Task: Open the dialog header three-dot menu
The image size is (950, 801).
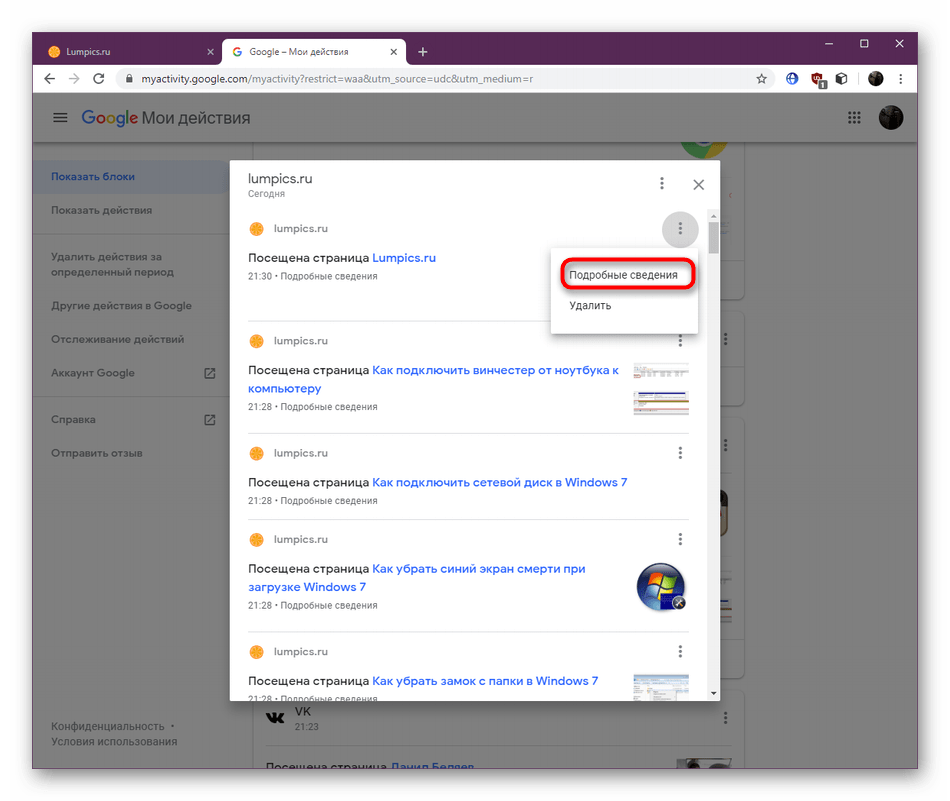Action: (x=662, y=184)
